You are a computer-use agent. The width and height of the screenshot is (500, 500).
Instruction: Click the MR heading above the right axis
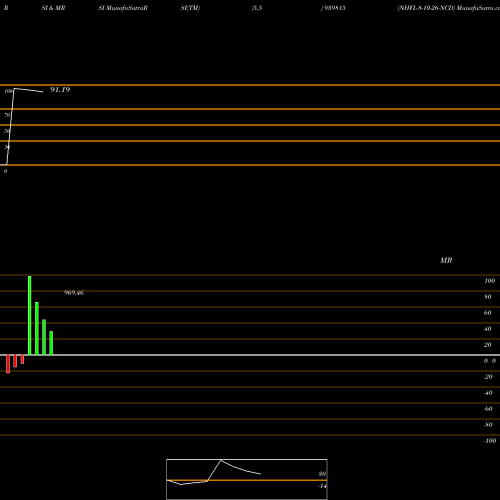(446, 260)
